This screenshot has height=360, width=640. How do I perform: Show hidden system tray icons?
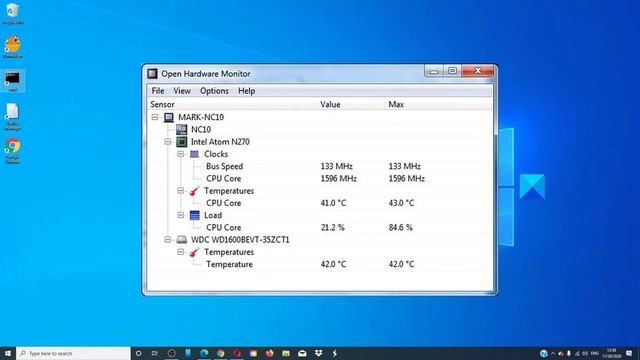click(553, 353)
